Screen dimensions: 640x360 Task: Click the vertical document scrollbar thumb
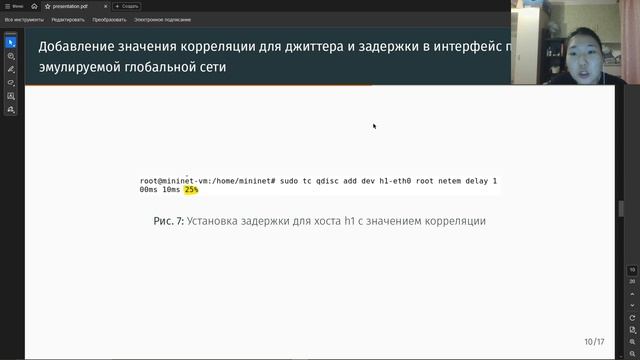621,209
